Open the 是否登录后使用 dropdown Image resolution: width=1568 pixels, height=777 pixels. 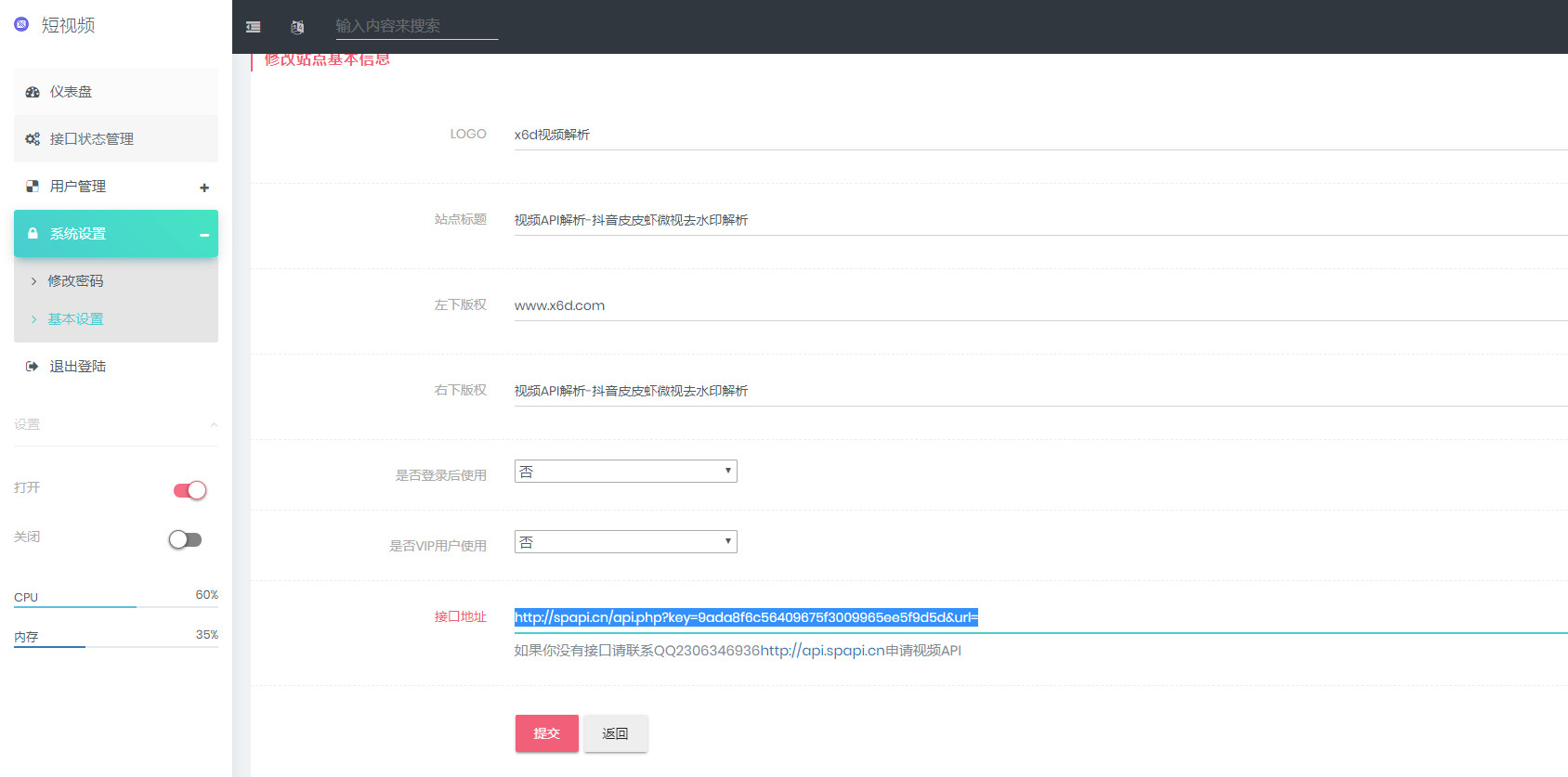tap(625, 472)
